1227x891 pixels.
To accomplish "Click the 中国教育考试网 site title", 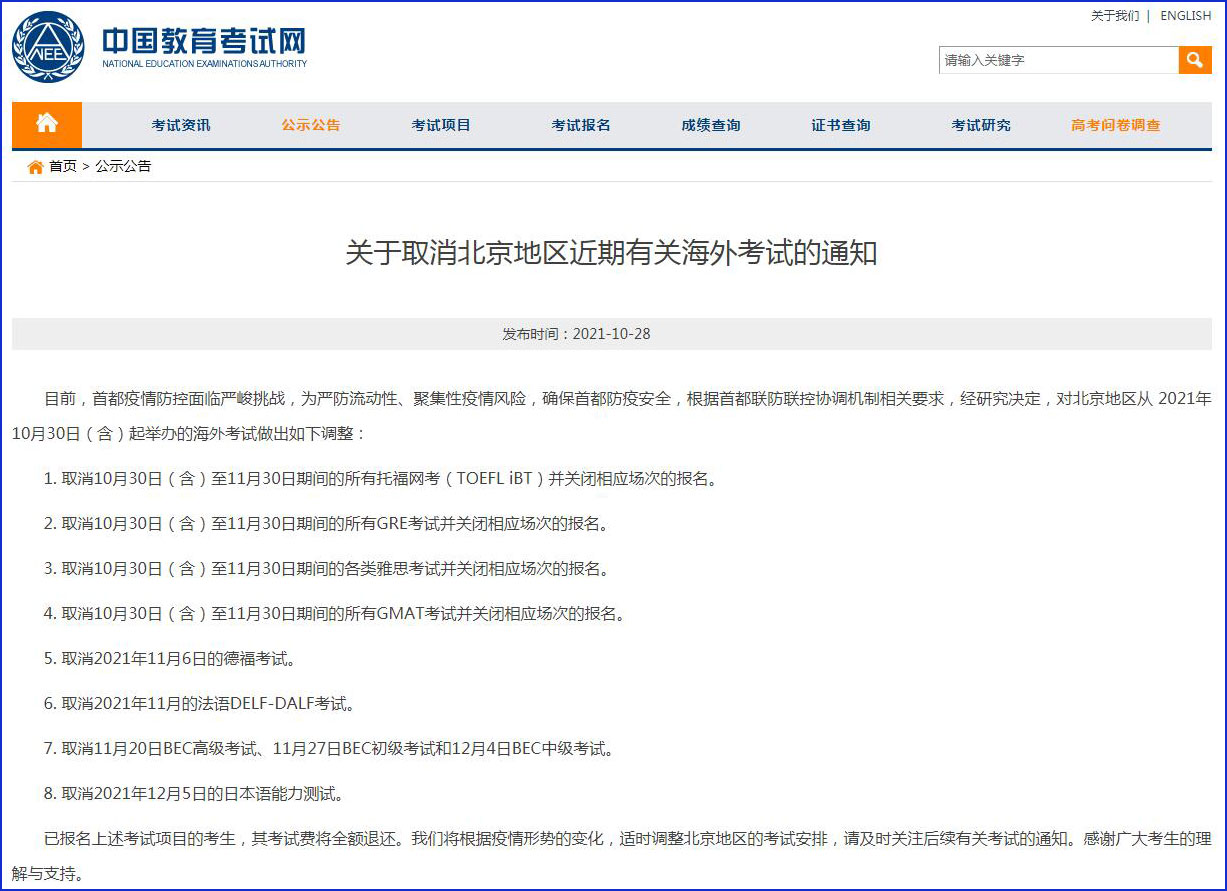I will coord(204,42).
